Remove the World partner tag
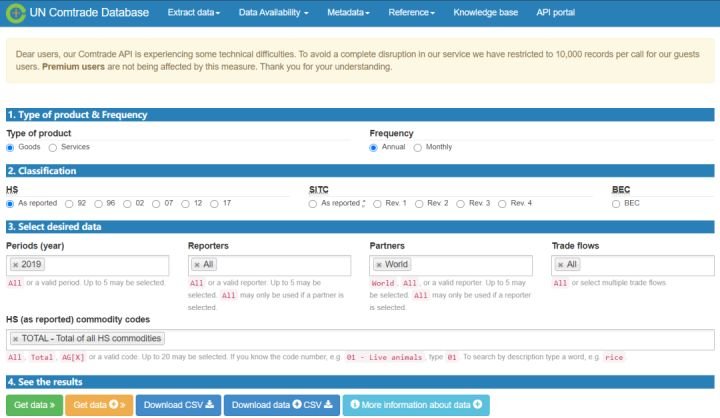Screen dimensions: 720x418 tap(379, 265)
